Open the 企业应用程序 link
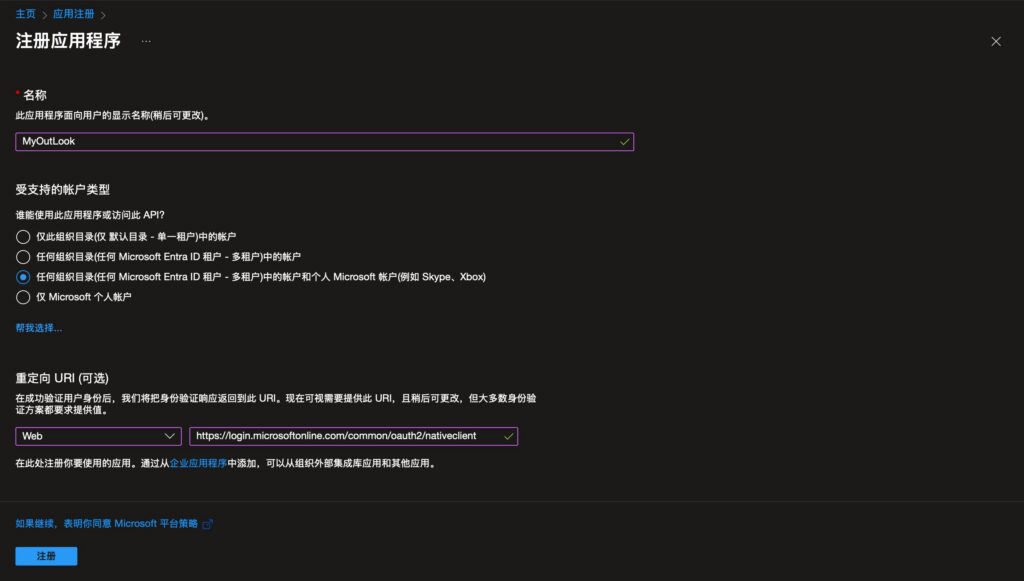 (x=199, y=464)
